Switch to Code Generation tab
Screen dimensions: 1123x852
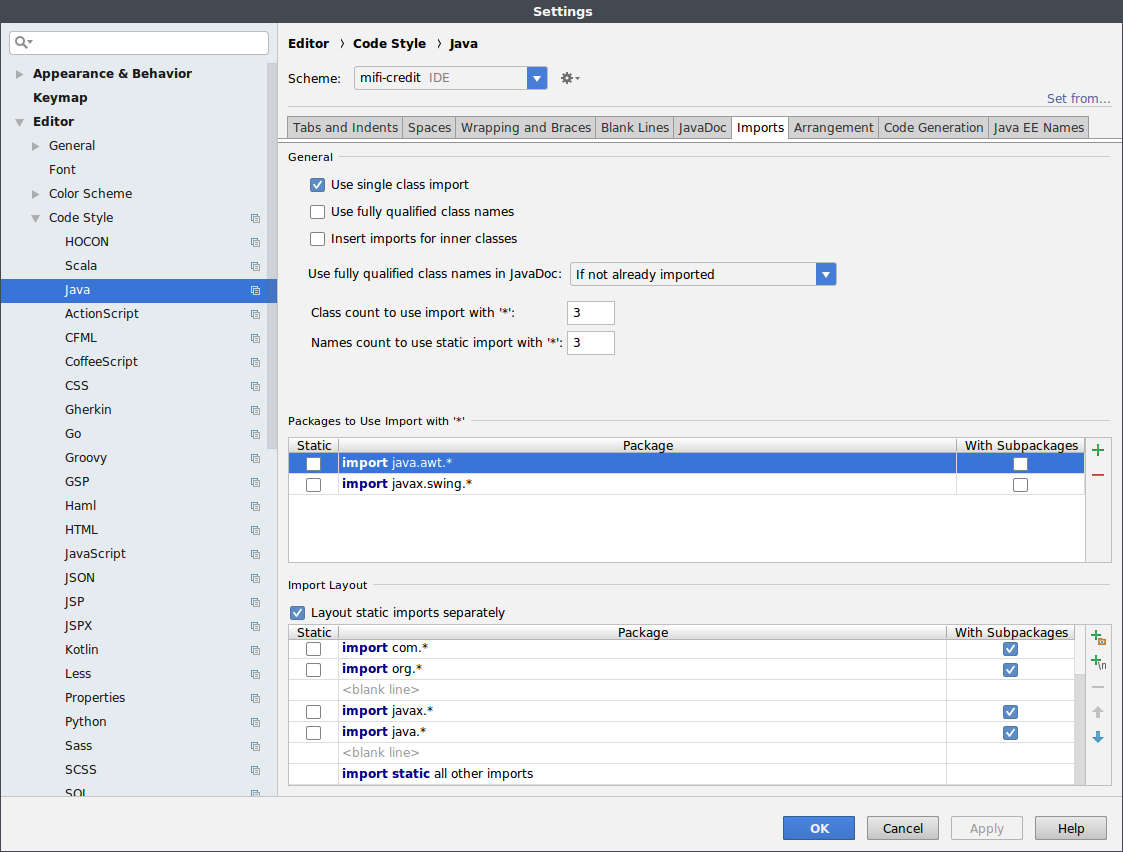[x=933, y=127]
